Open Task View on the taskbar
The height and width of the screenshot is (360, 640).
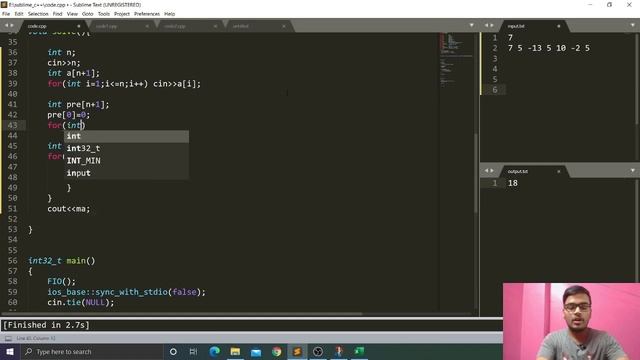point(193,352)
